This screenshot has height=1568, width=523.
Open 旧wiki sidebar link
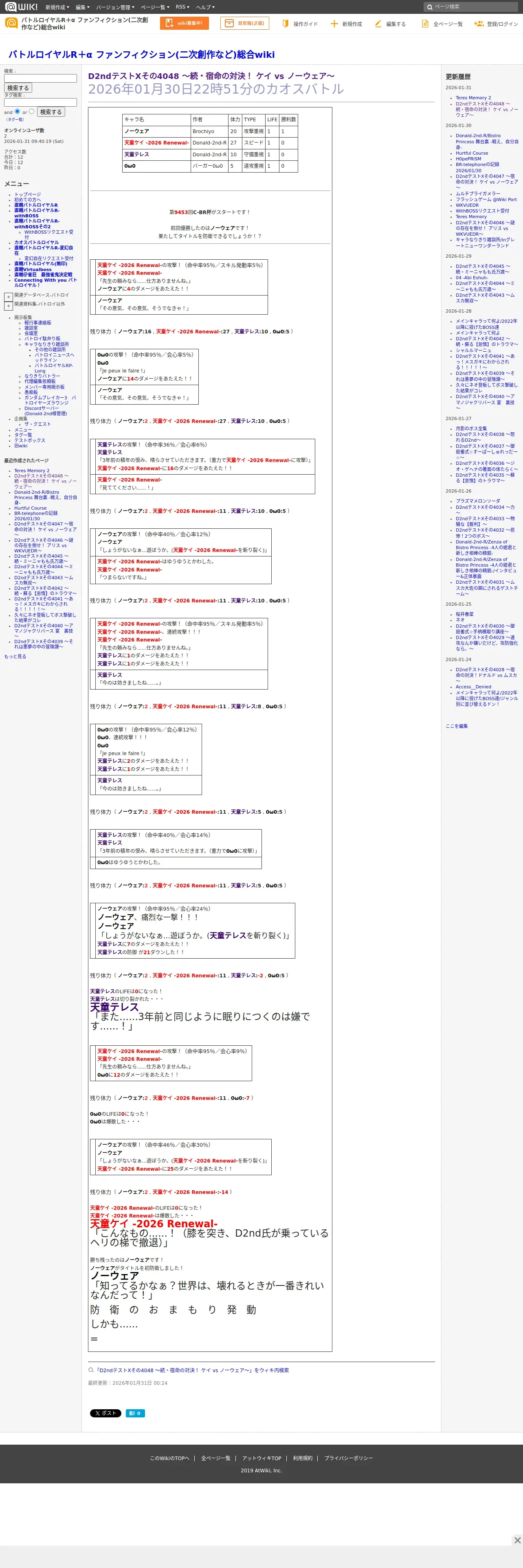(x=21, y=446)
